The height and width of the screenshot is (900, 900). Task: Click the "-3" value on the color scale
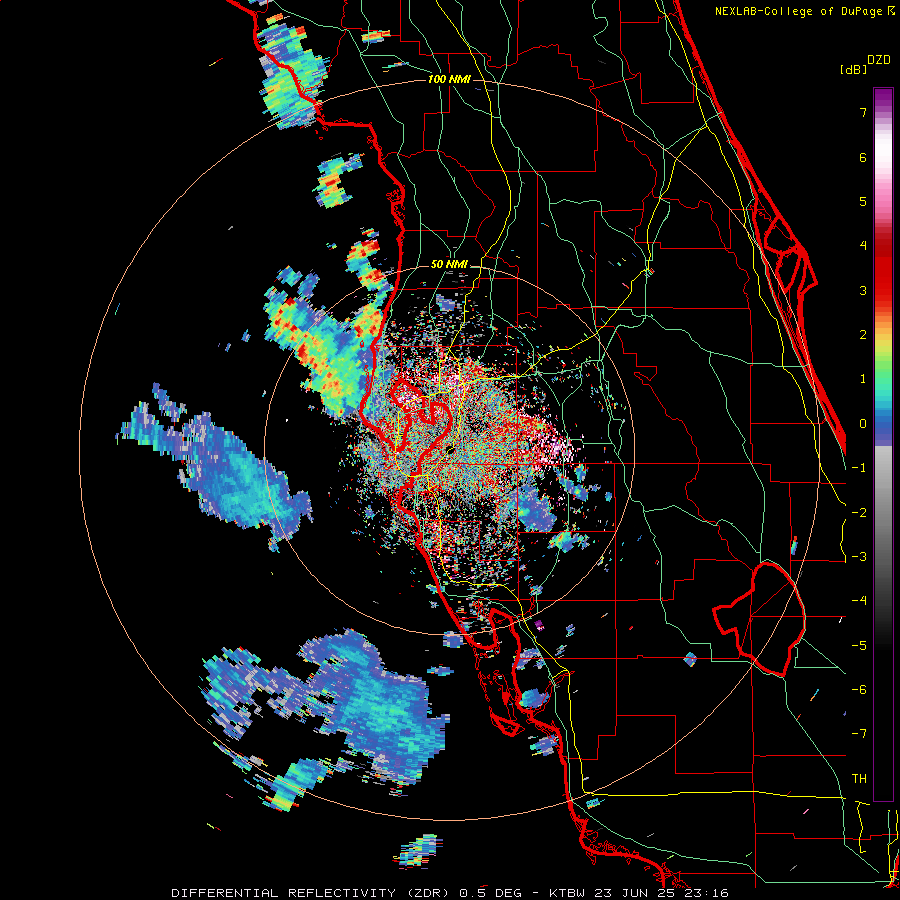coord(859,557)
